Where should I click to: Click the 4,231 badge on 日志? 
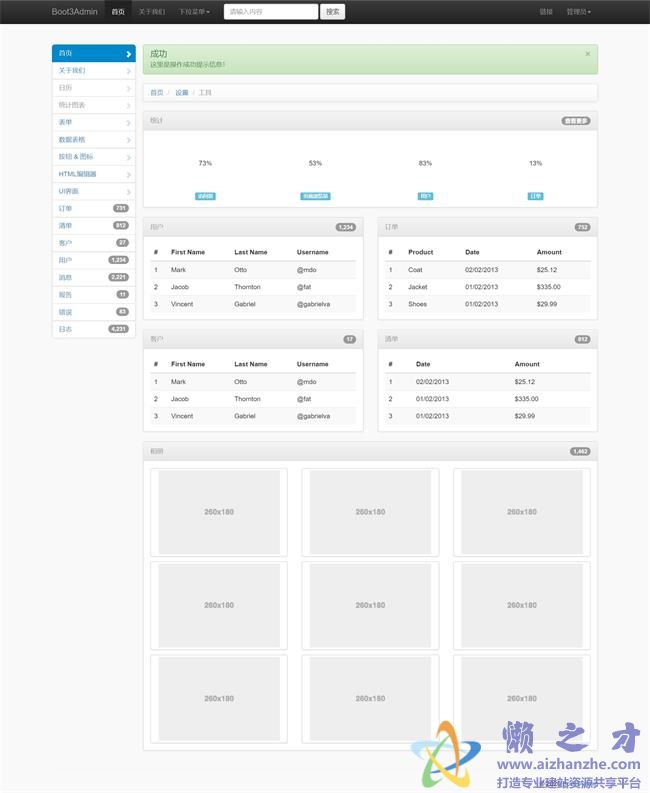pyautogui.click(x=118, y=329)
